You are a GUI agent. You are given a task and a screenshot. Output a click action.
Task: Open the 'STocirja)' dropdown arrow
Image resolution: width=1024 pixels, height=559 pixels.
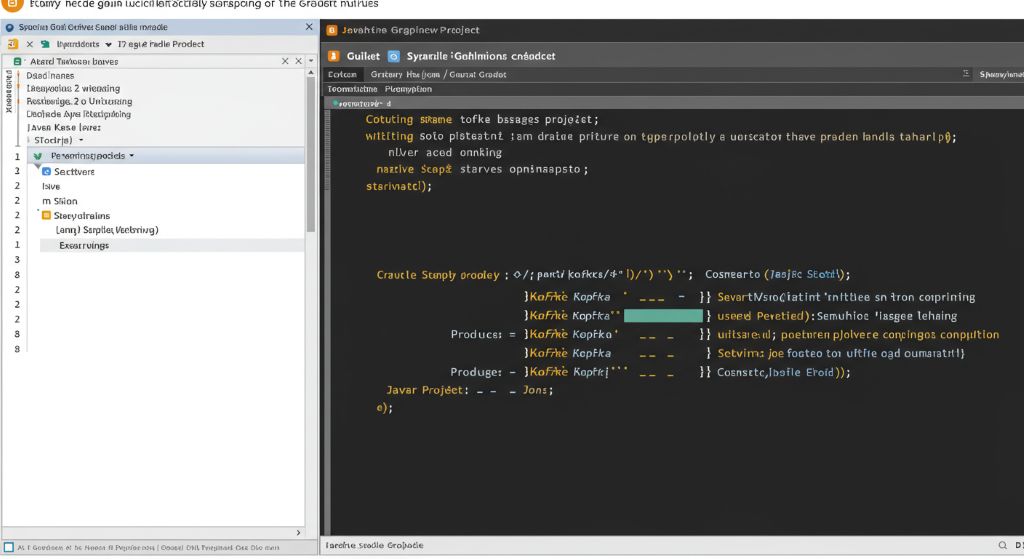[x=81, y=140]
